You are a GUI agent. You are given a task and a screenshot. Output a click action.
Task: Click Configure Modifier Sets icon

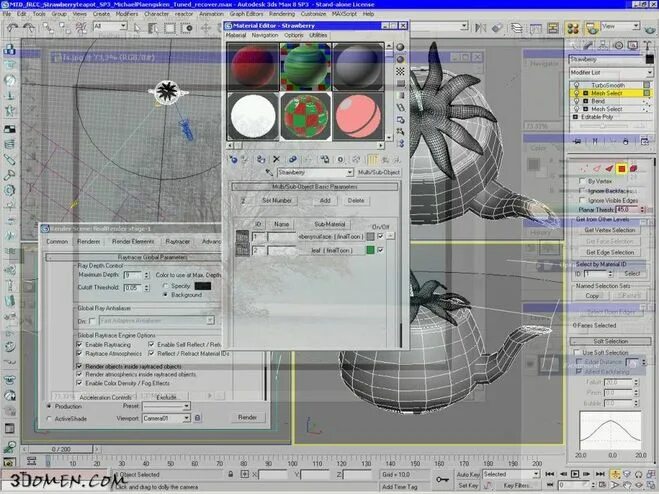645,141
